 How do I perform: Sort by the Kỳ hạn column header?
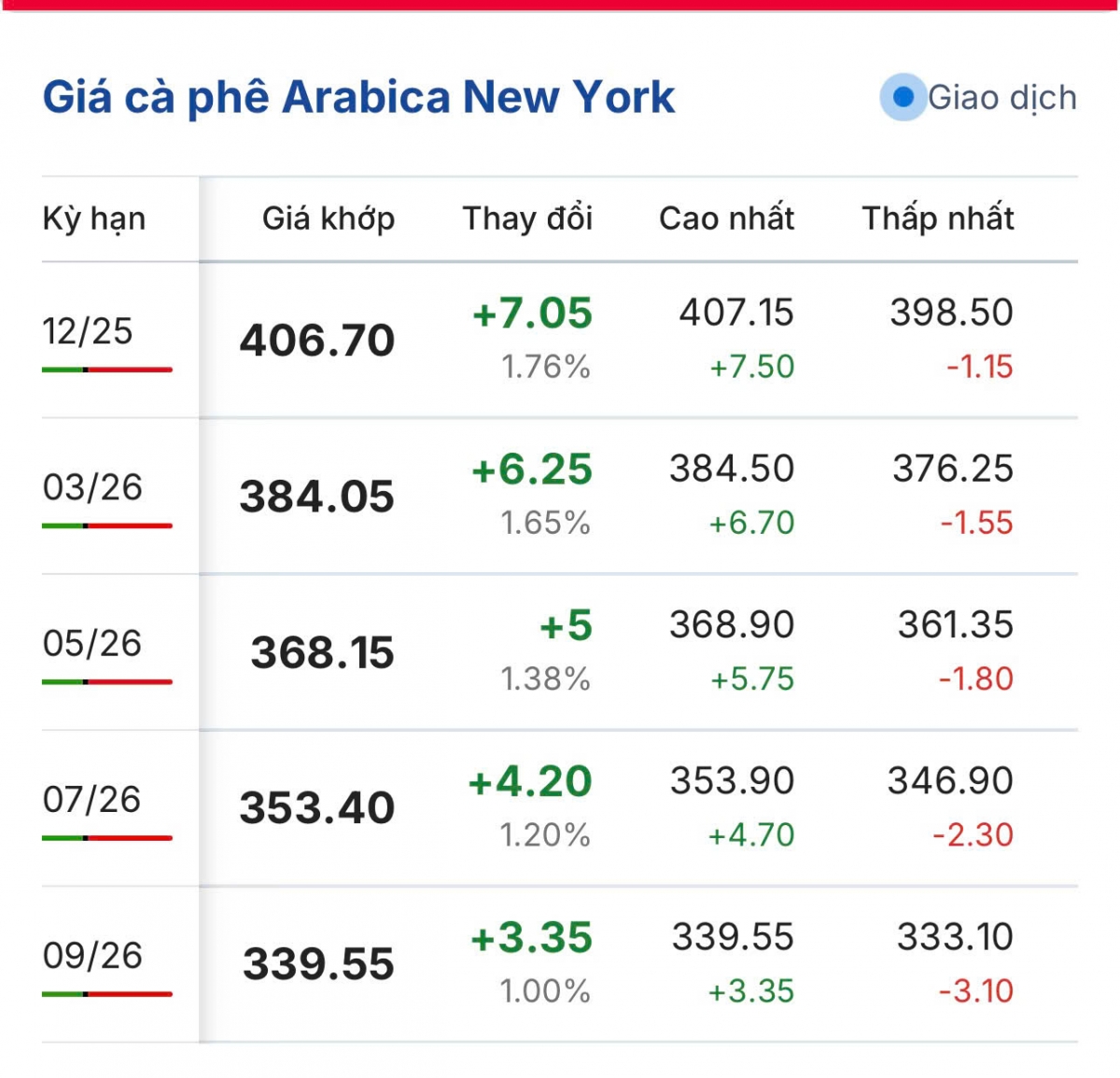point(94,218)
